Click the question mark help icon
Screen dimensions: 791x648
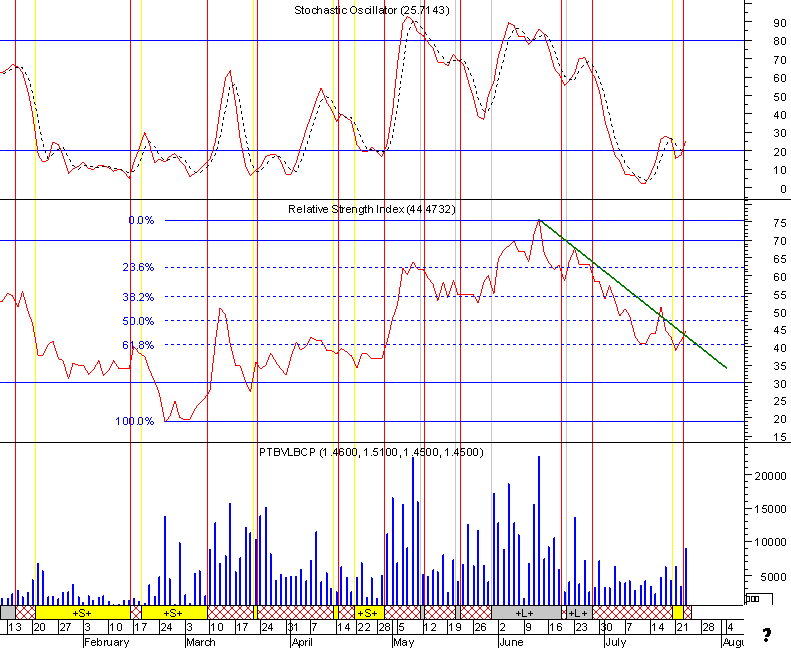point(767,635)
